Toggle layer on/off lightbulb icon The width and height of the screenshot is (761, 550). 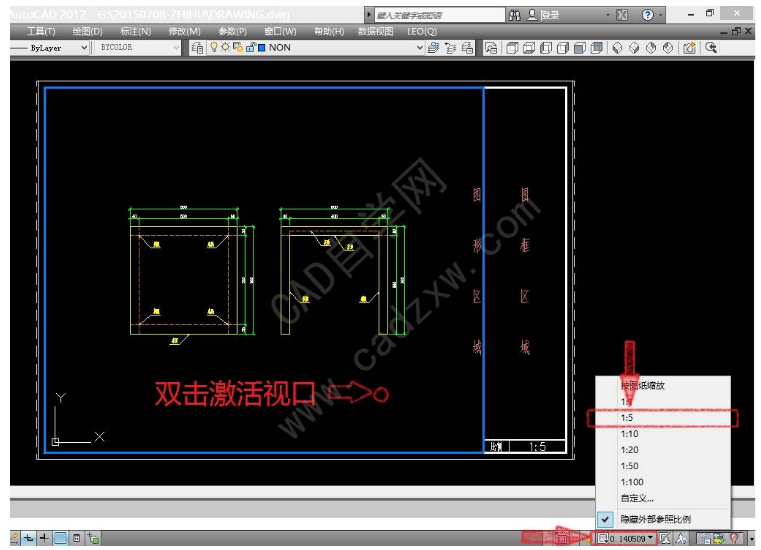[214, 47]
